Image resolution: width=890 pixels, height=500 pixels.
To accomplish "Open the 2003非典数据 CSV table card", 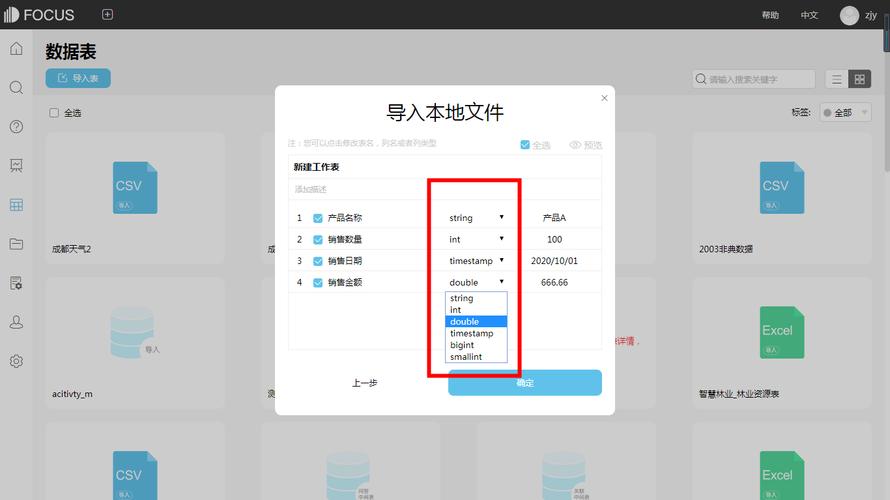I will pos(782,198).
